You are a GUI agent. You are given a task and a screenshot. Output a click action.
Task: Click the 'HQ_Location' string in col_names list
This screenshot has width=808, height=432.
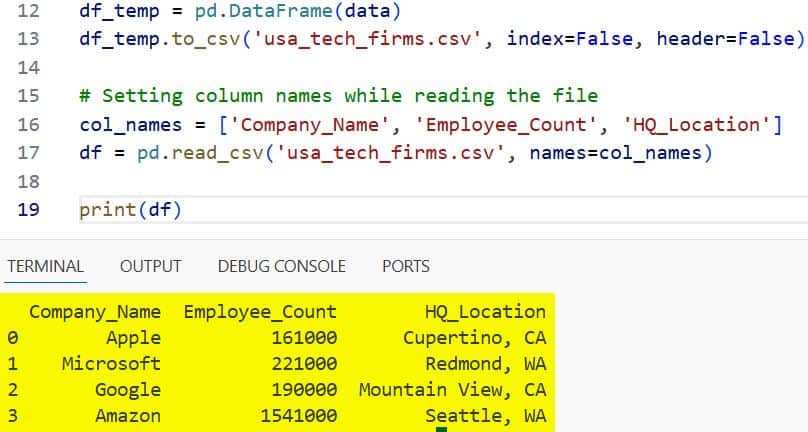[696, 124]
